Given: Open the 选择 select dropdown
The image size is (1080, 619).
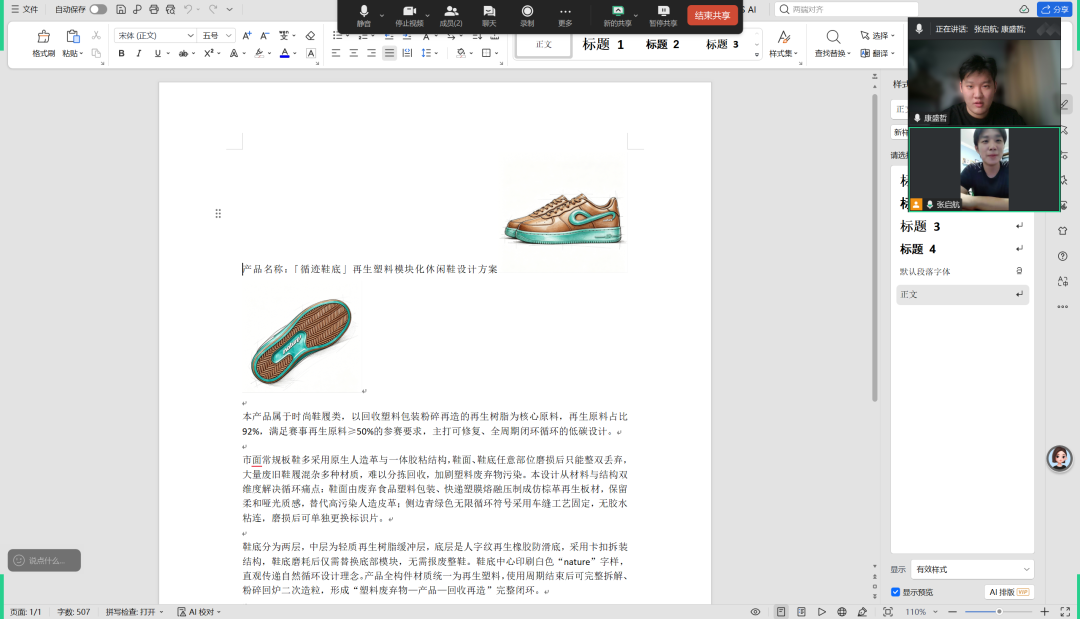Looking at the screenshot, I should 878,36.
